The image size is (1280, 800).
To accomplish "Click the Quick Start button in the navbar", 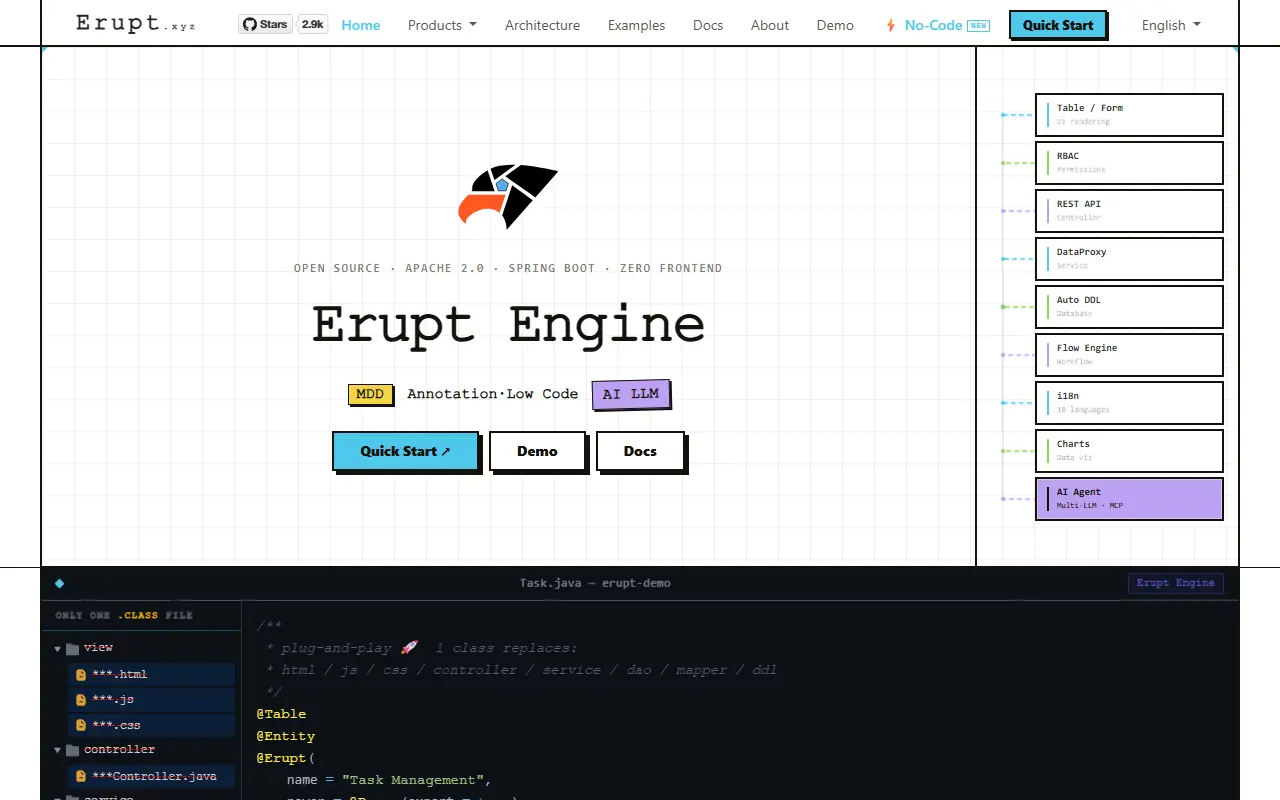I will (x=1058, y=25).
